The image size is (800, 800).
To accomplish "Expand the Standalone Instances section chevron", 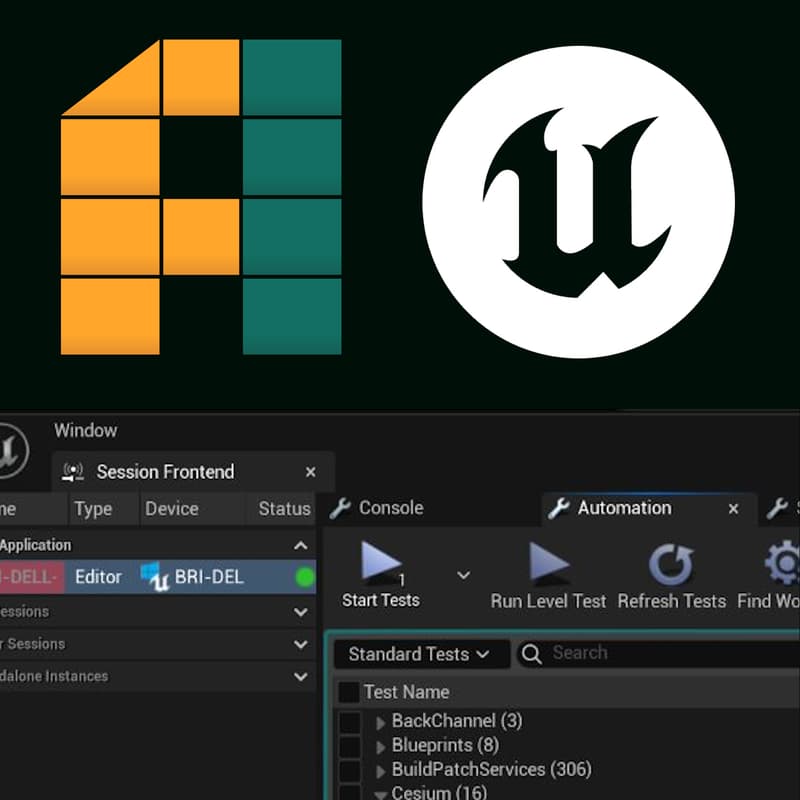I will point(301,677).
